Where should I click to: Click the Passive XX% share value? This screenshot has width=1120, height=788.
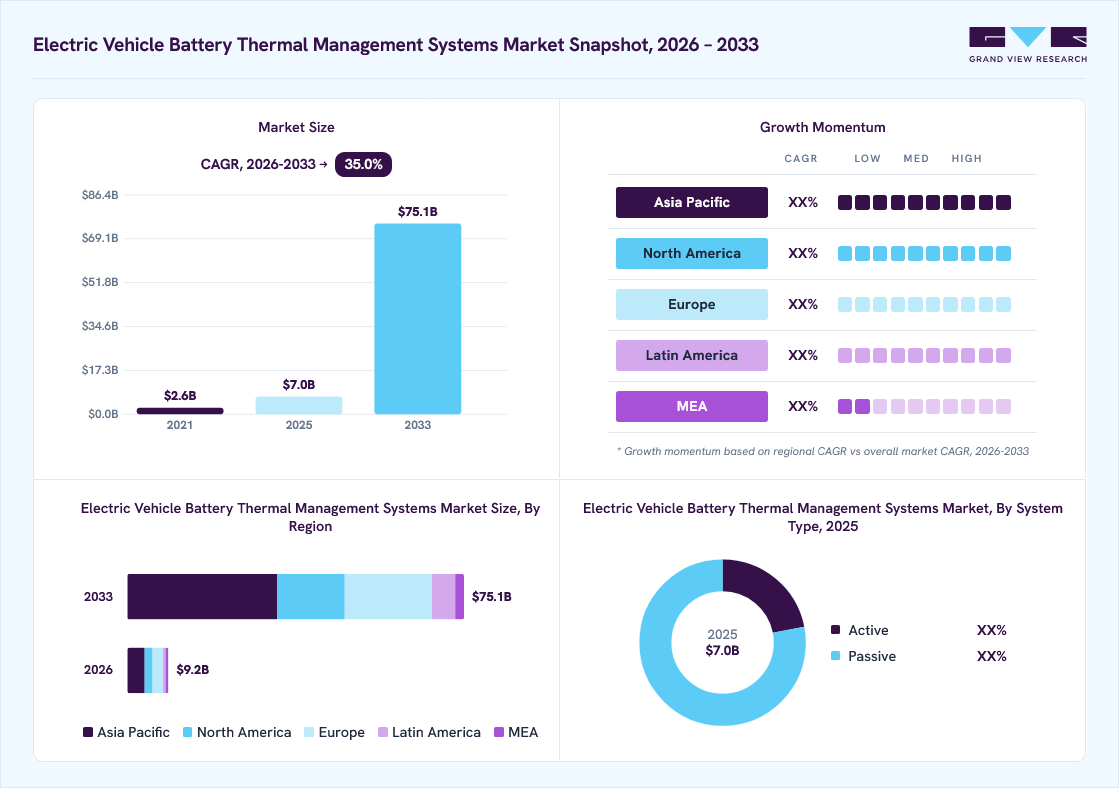pos(991,656)
